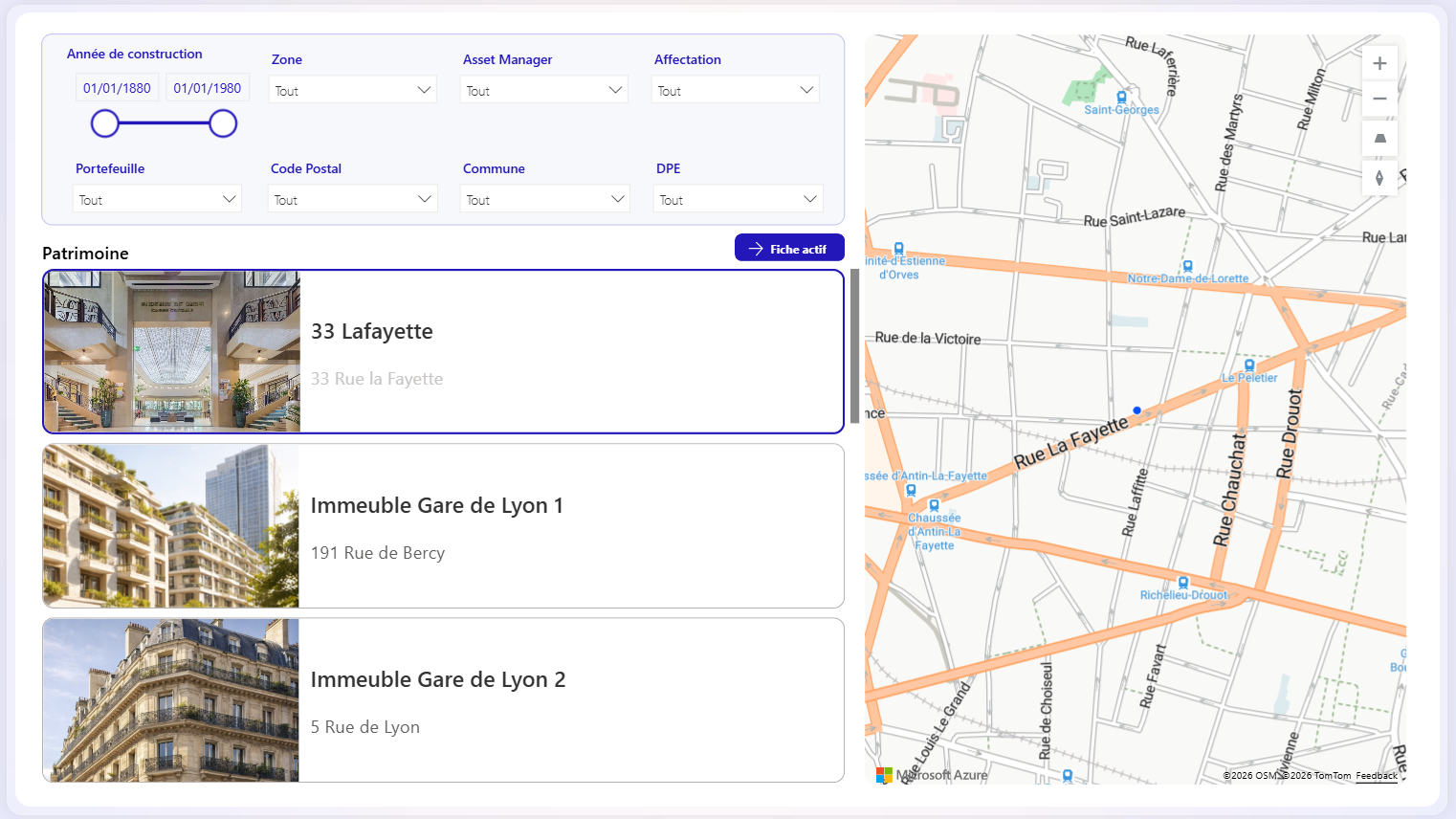Open the map Feedback link
Screen dimensions: 1456x819
(x=1376, y=776)
